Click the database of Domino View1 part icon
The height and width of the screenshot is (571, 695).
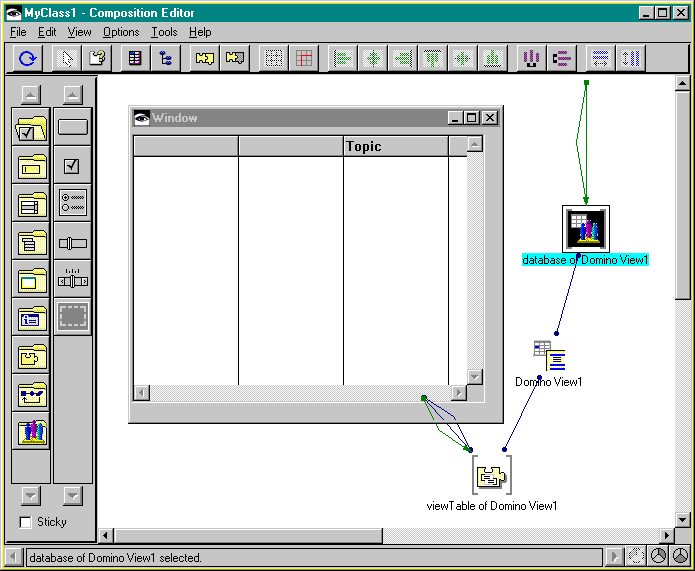[x=585, y=229]
